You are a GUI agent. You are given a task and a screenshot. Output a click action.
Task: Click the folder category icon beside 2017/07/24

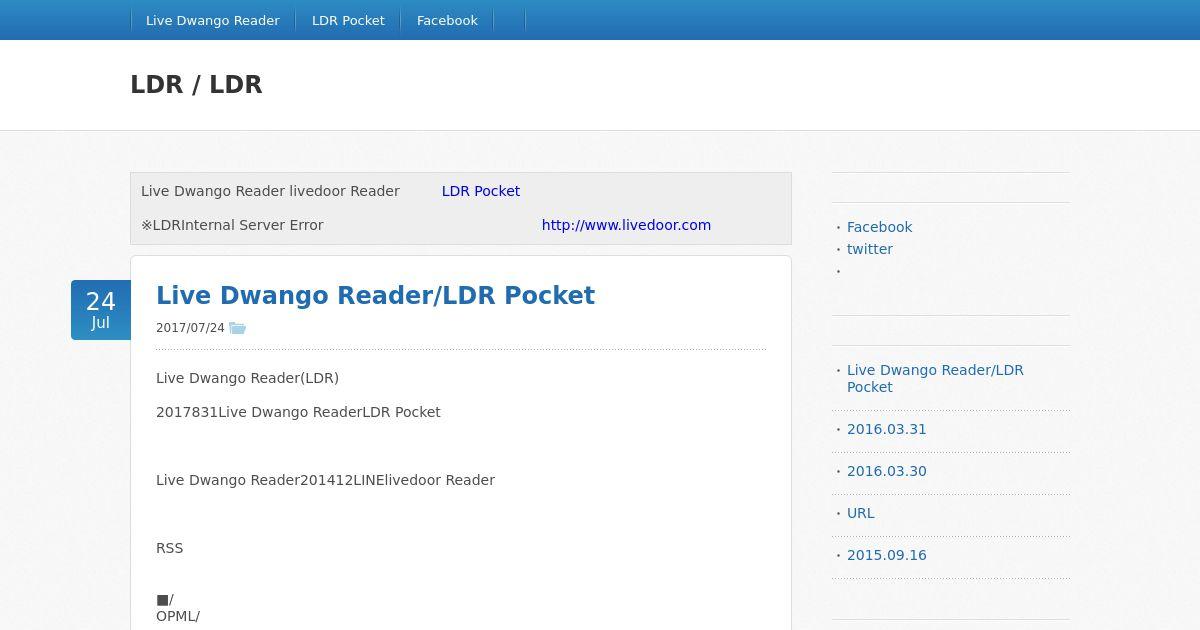pyautogui.click(x=237, y=328)
